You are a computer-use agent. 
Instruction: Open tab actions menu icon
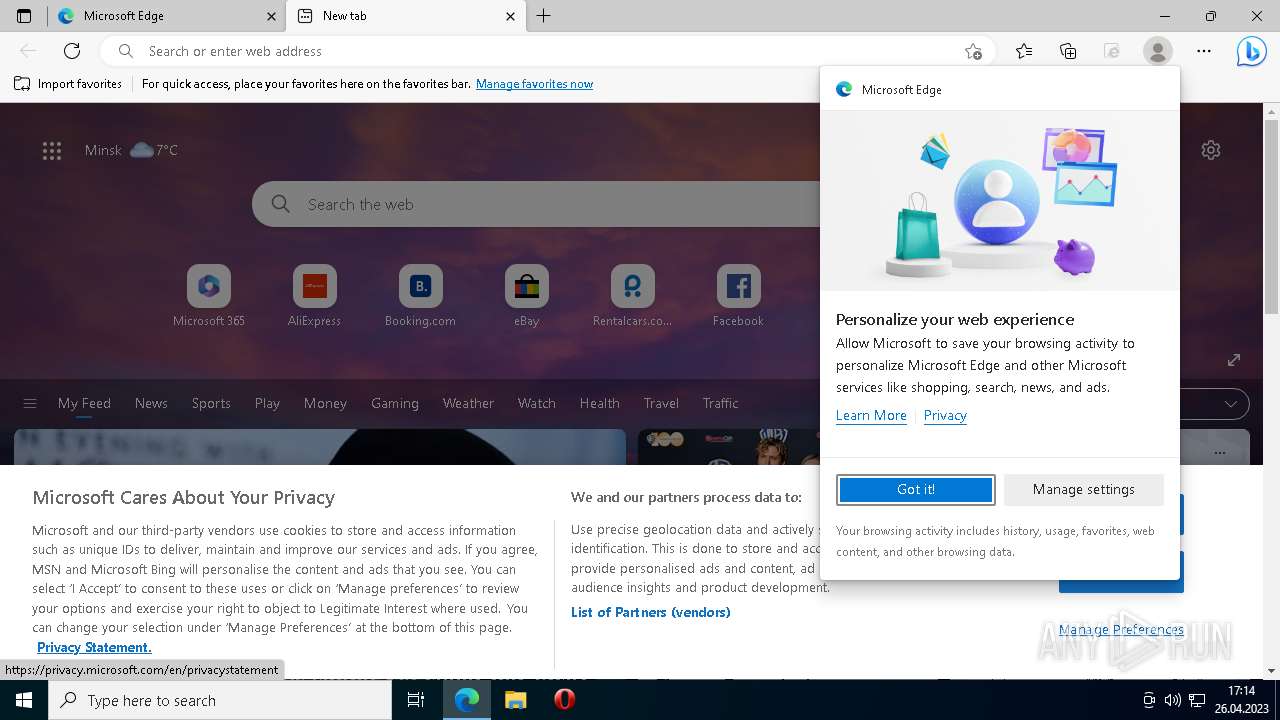point(24,16)
